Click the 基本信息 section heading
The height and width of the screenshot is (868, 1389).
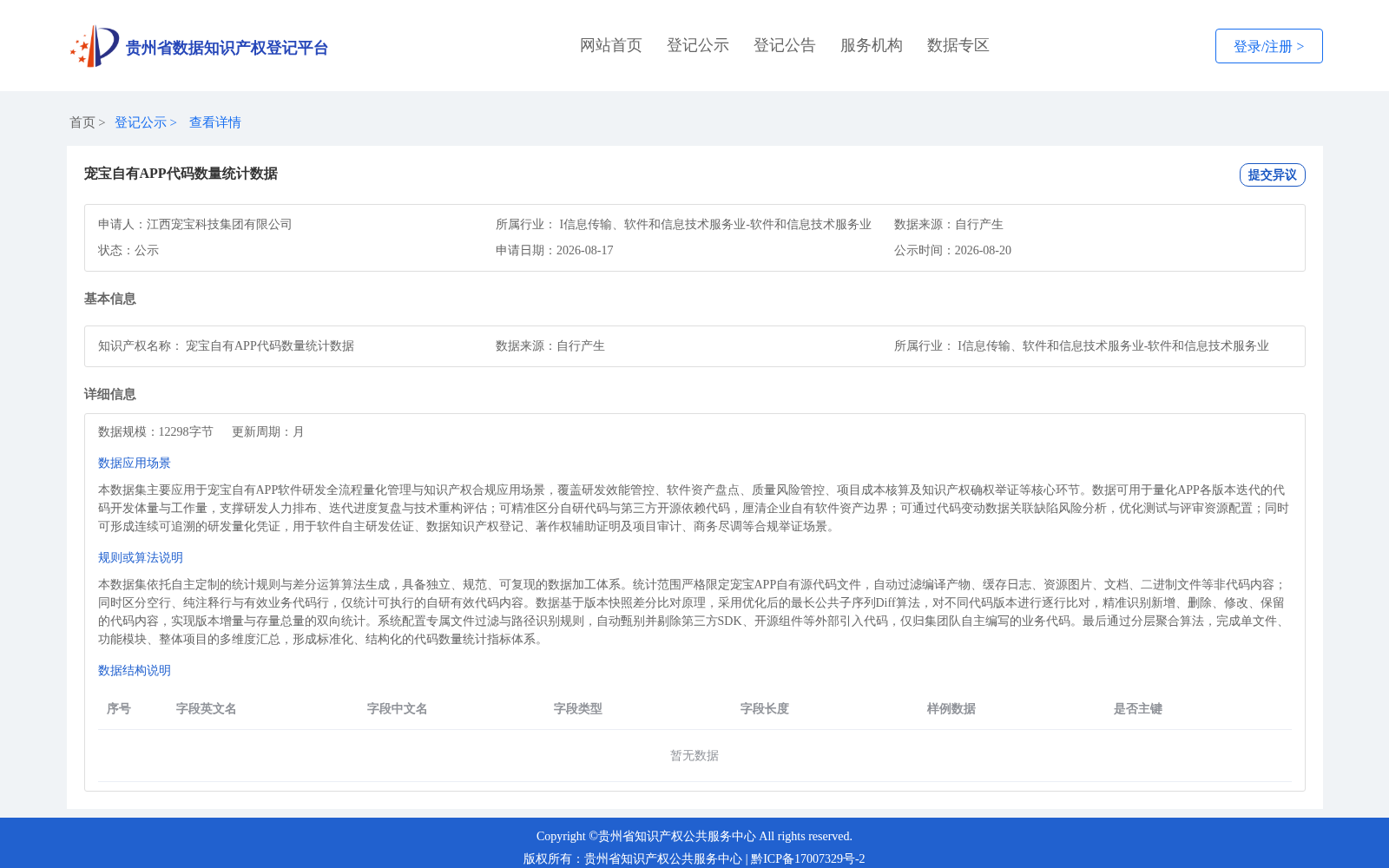tap(110, 299)
